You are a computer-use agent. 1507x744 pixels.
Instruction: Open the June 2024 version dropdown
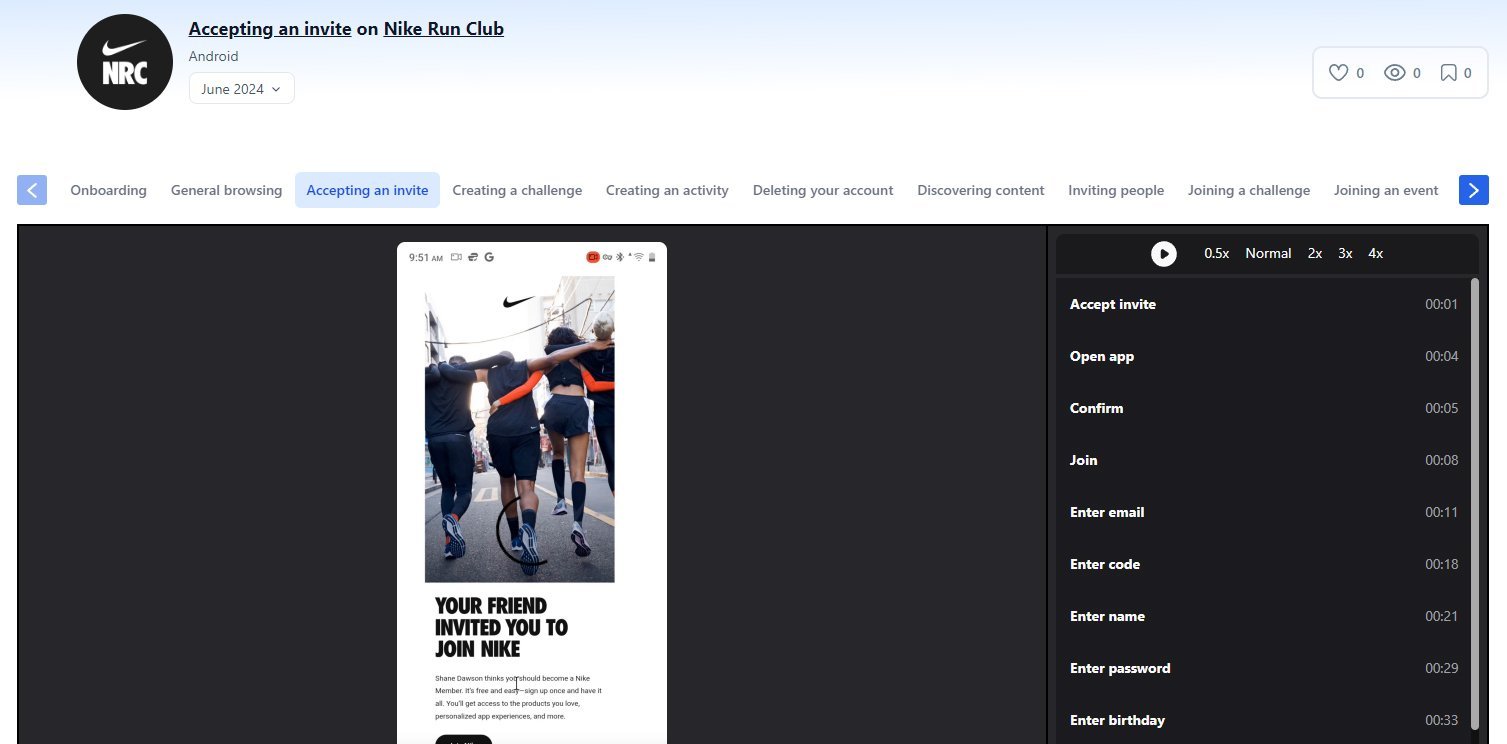[x=241, y=88]
